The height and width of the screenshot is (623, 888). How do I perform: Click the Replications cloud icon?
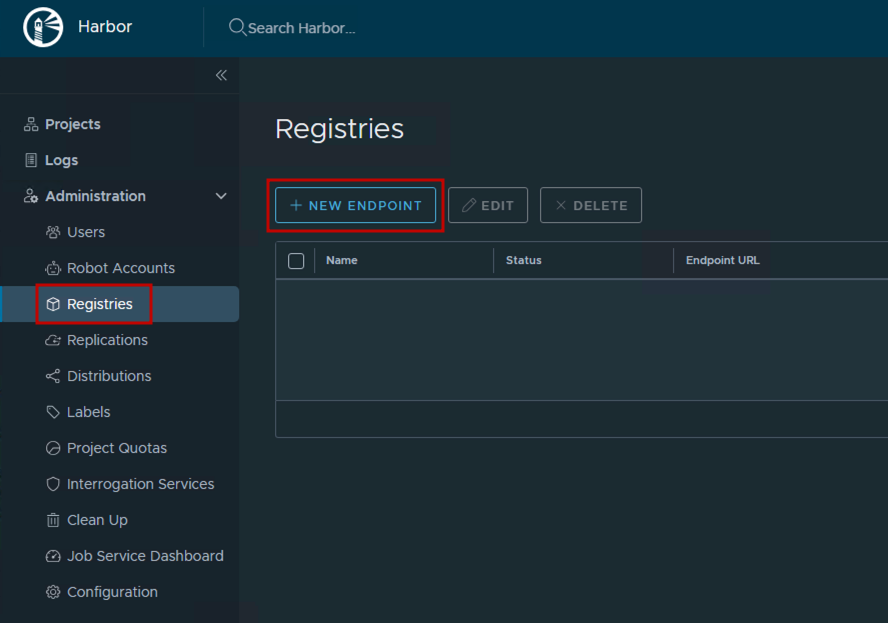[x=53, y=340]
